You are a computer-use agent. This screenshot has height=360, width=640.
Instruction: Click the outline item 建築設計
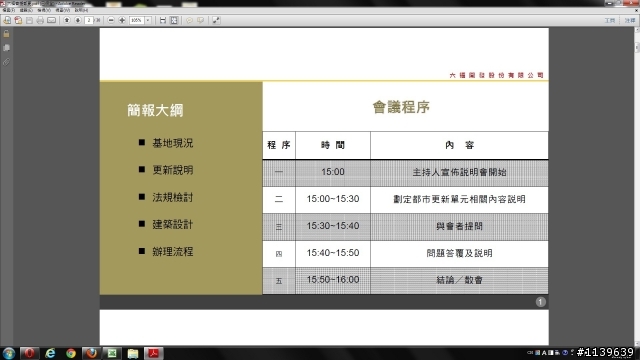click(173, 224)
